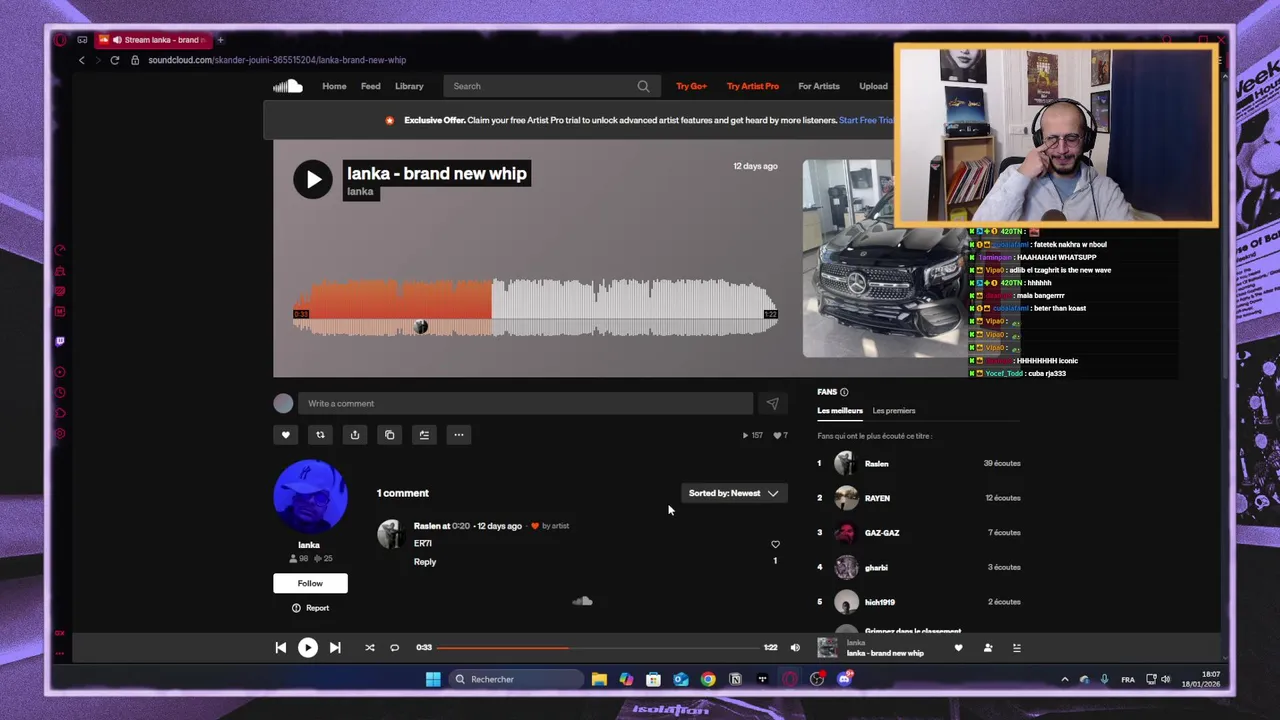The image size is (1280, 720).
Task: Expand the system tray hidden icons chevron
Action: pyautogui.click(x=1064, y=679)
